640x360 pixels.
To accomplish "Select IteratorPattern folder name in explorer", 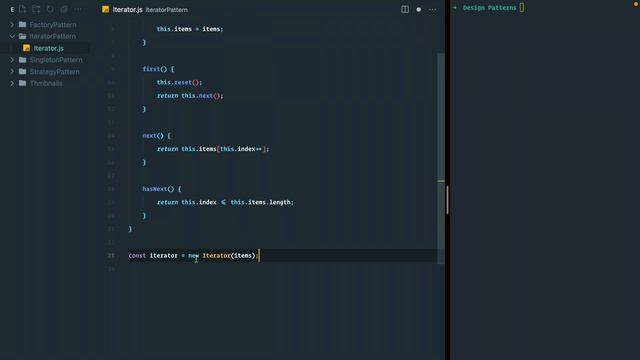I will tap(53, 36).
